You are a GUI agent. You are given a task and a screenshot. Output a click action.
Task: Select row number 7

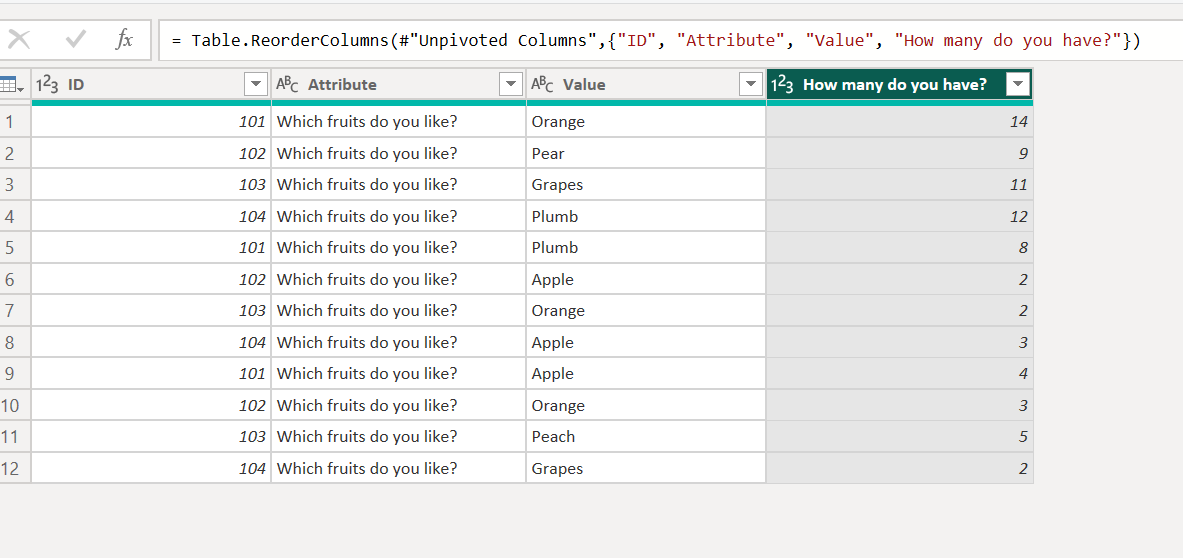click(15, 311)
